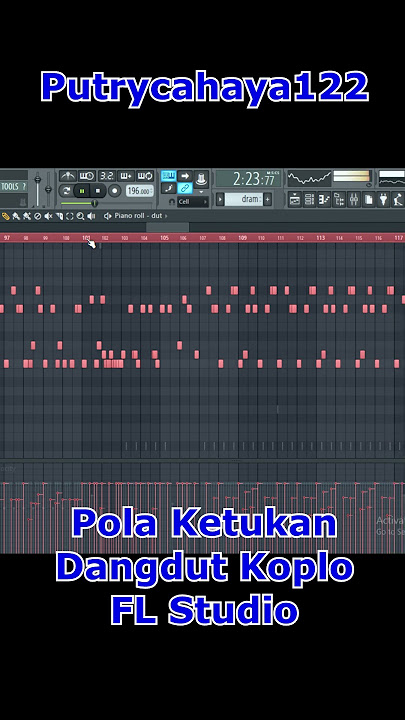
Task: Toggle wait for input before recording
Action: 87,176
